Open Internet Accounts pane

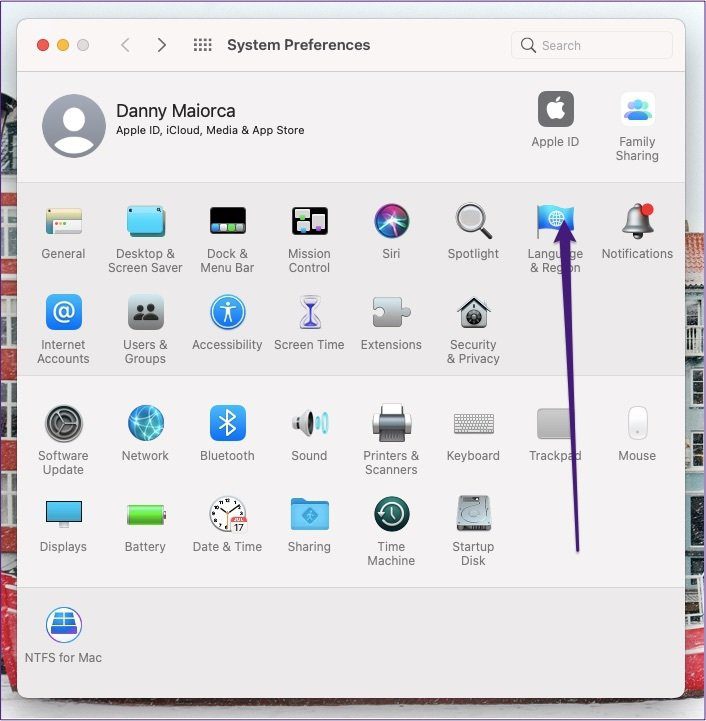pyautogui.click(x=63, y=312)
